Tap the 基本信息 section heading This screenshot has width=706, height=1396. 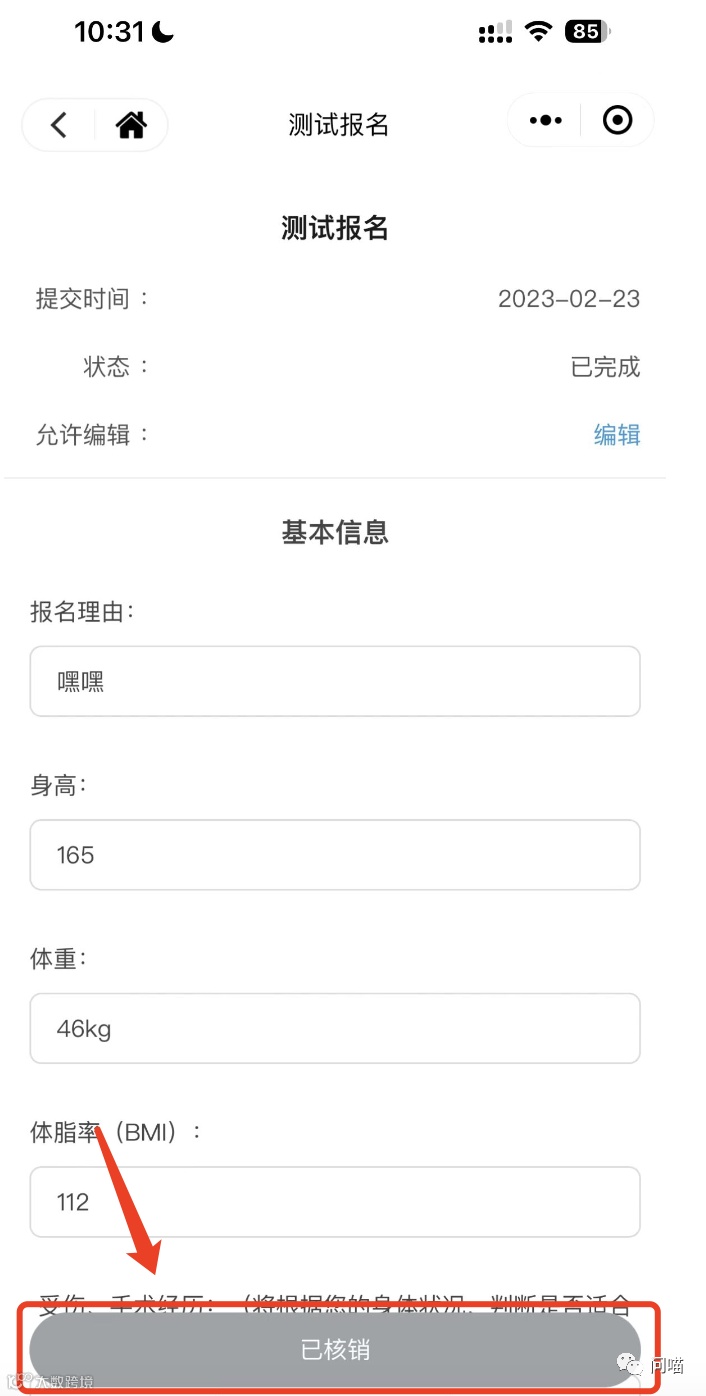[x=335, y=532]
